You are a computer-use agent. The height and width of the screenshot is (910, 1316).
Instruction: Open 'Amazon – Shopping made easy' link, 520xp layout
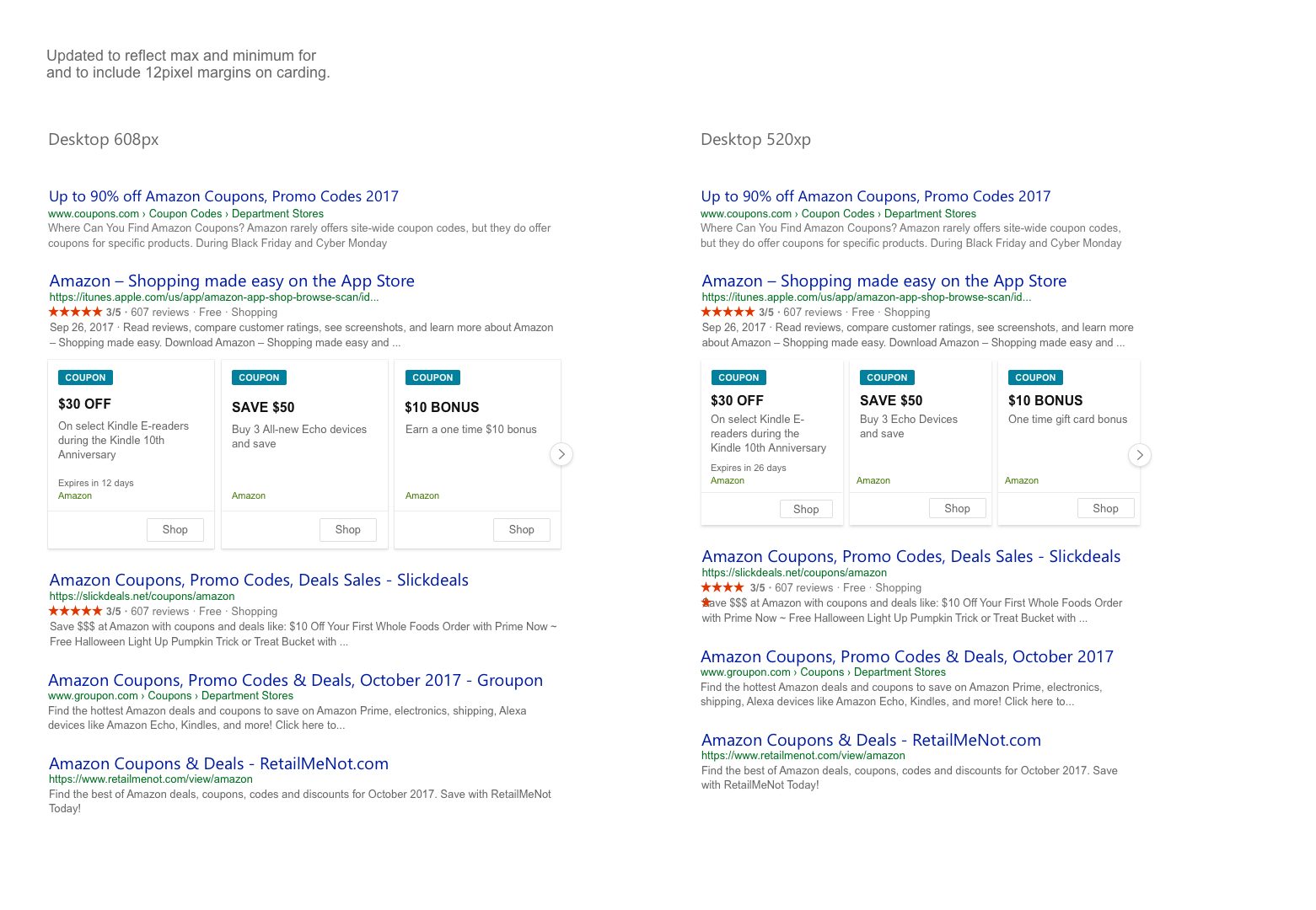(x=884, y=281)
